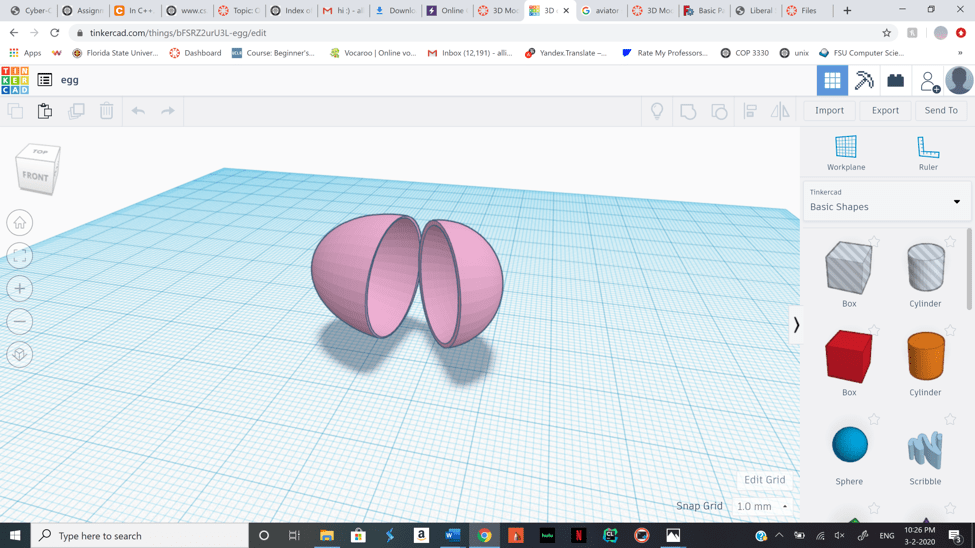Open the Blocks pickaxe mode icon
Image resolution: width=975 pixels, height=548 pixels.
point(864,80)
